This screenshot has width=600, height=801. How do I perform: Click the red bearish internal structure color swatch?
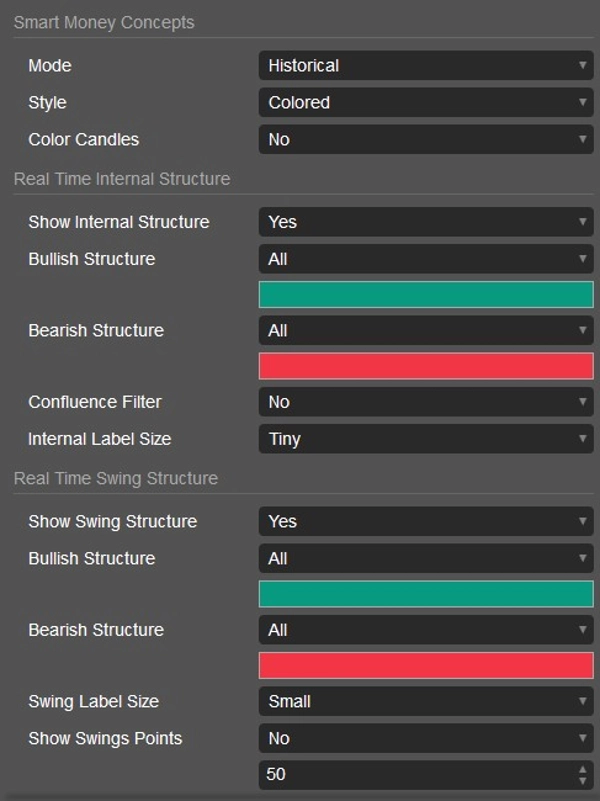425,366
